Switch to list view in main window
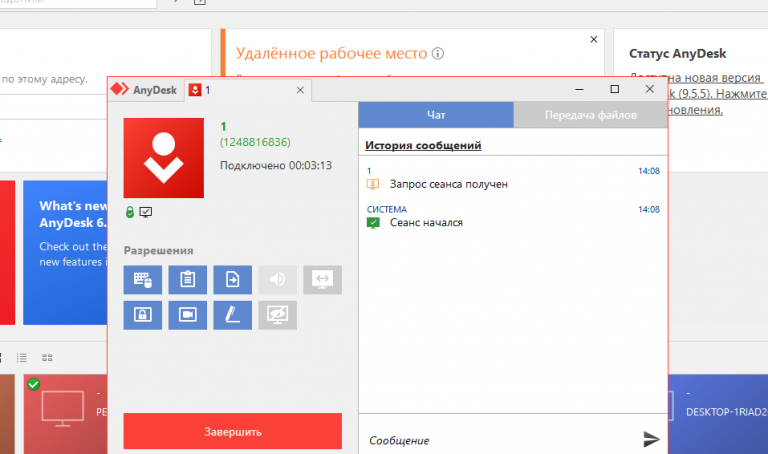The height and width of the screenshot is (454, 768). click(x=22, y=358)
